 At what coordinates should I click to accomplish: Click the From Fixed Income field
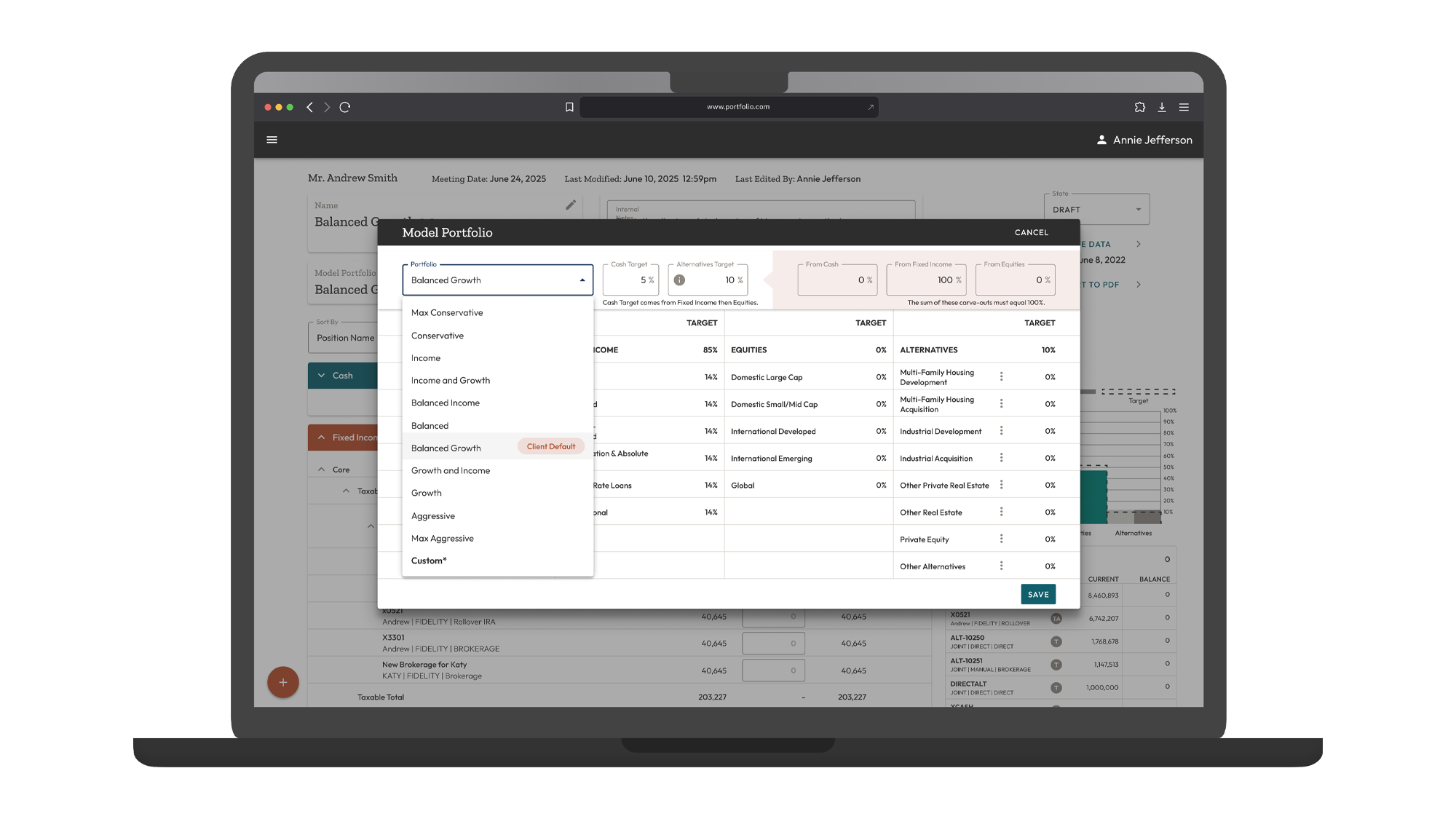[925, 280]
